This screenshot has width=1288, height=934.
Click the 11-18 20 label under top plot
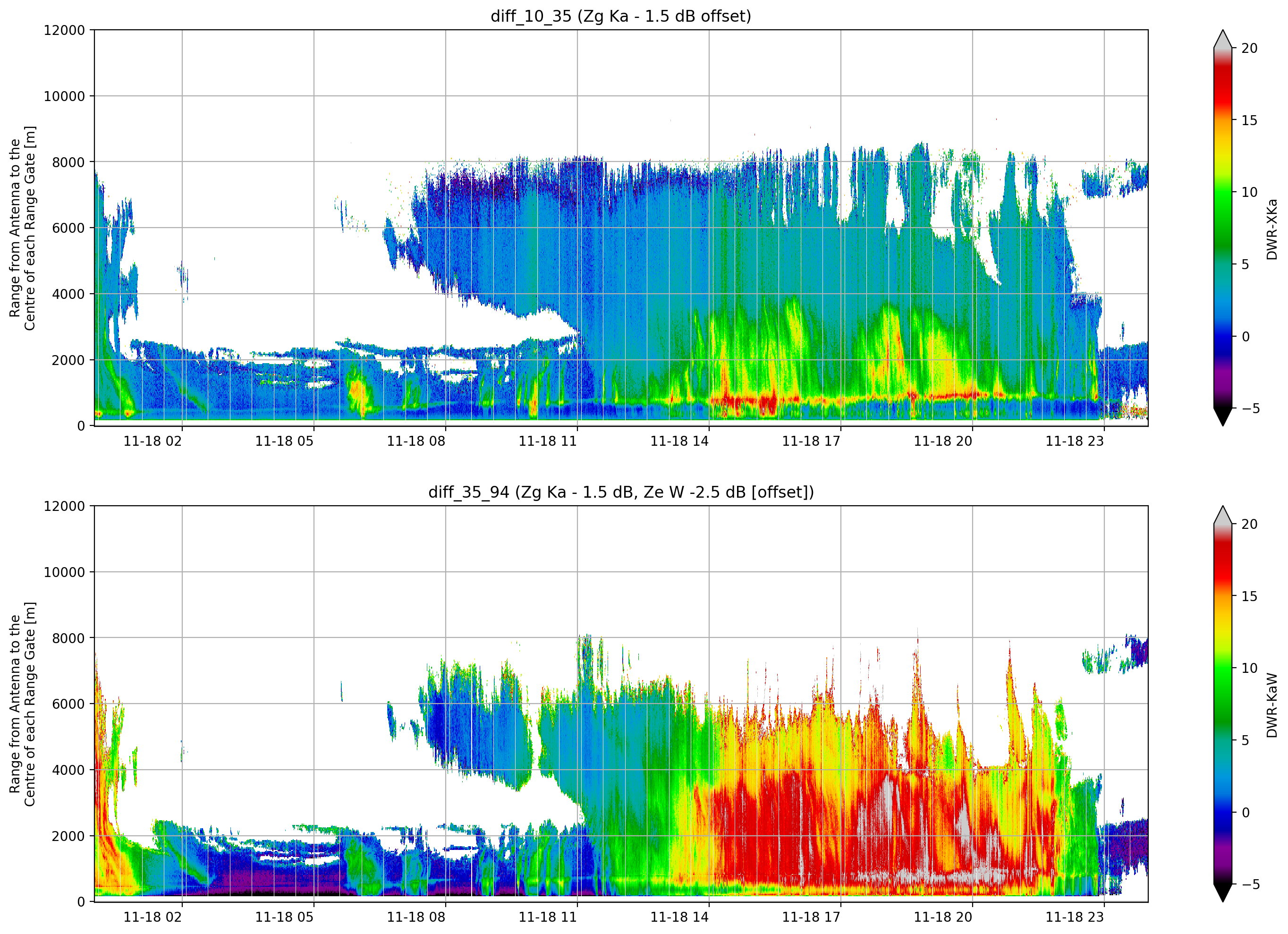[x=943, y=442]
